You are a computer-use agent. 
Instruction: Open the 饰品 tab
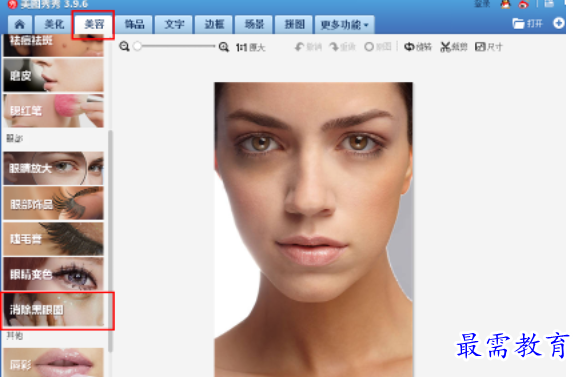[134, 24]
